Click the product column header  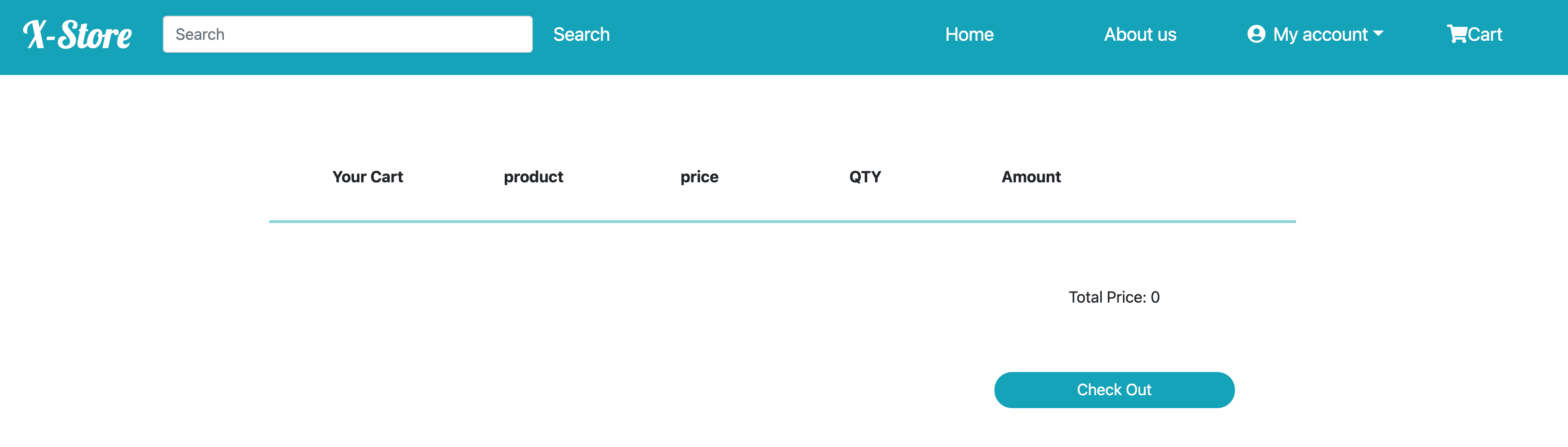pyautogui.click(x=533, y=177)
